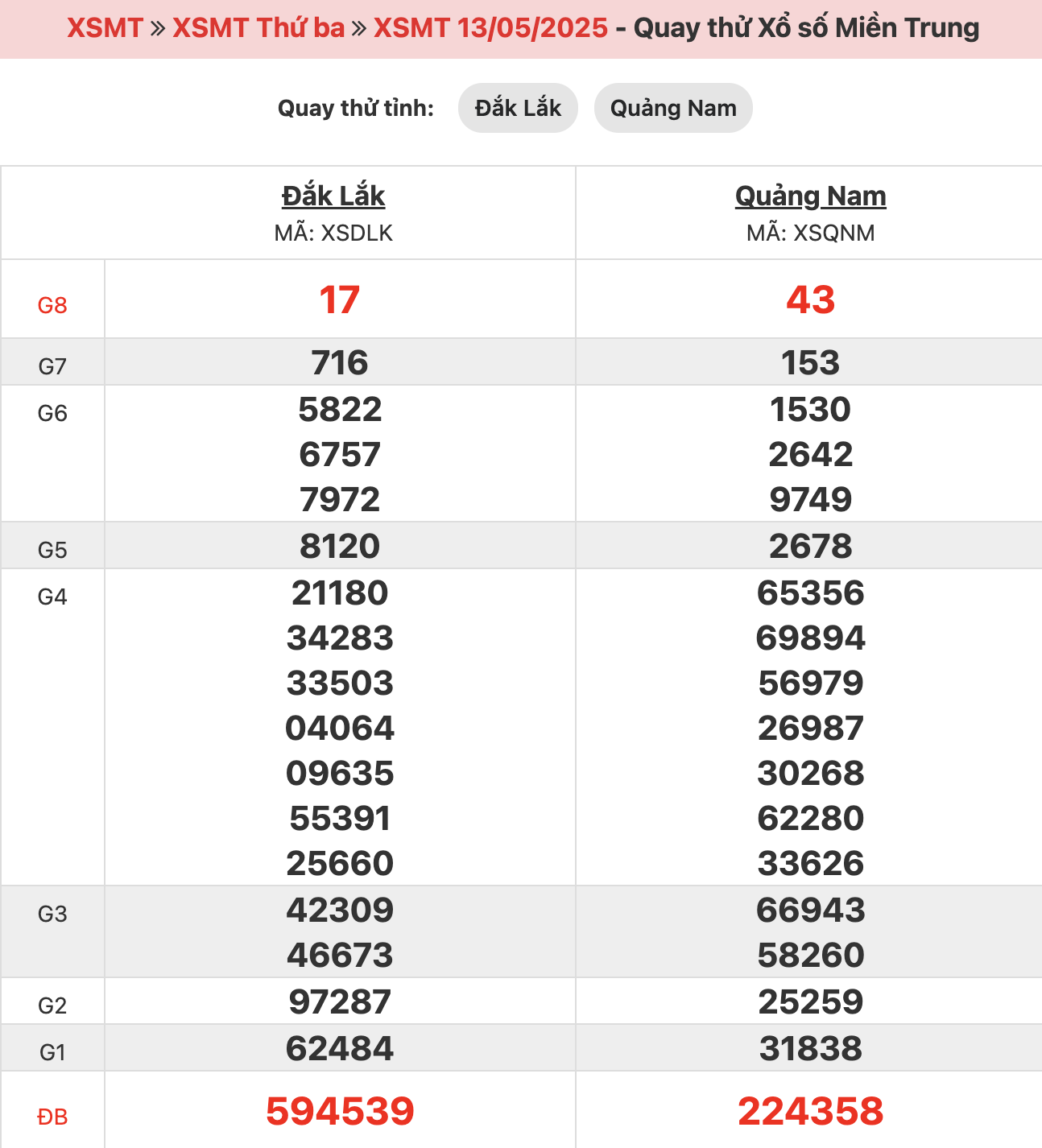
Task: Click the G3 row label
Action: pyautogui.click(x=52, y=914)
